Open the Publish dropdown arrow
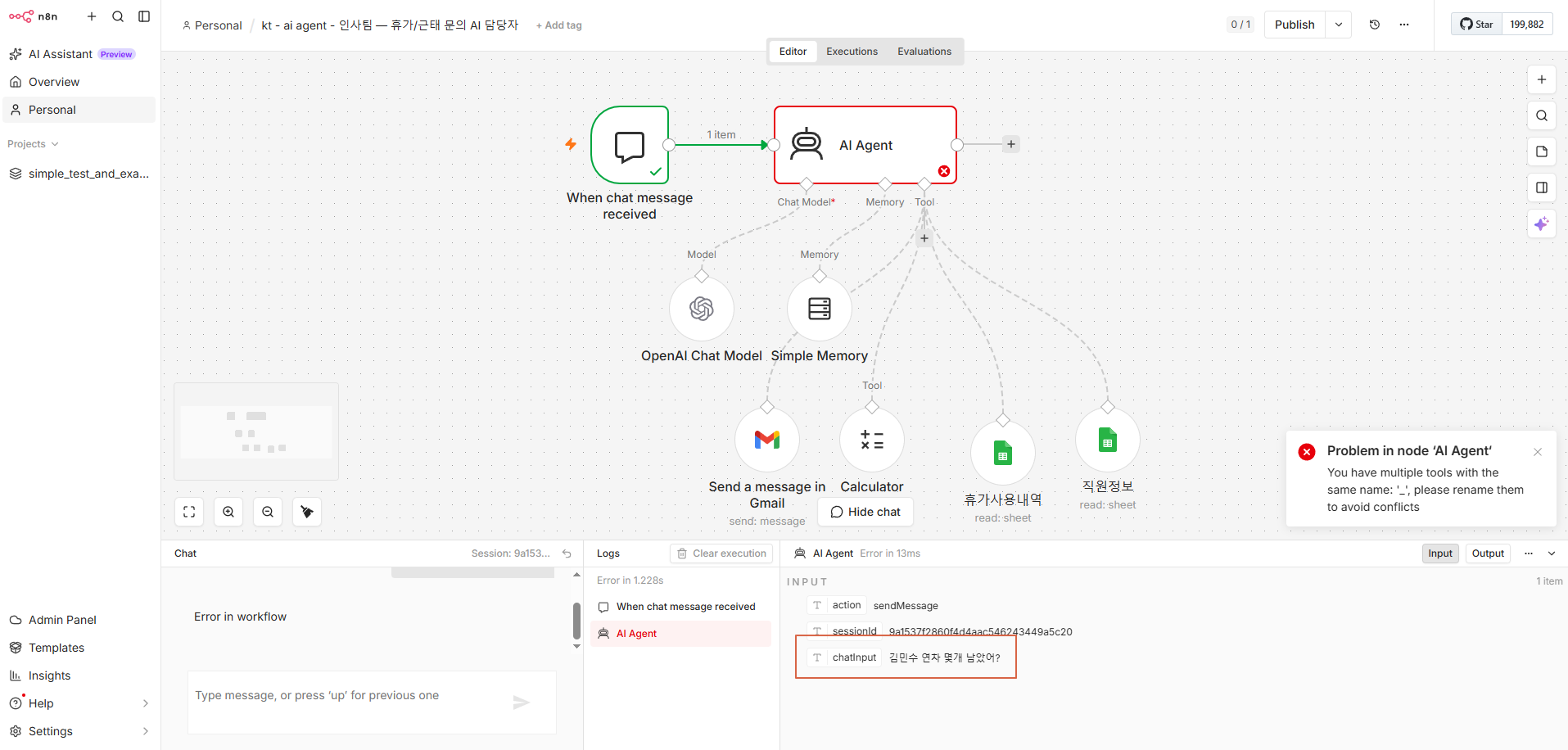The width and height of the screenshot is (1568, 750). pos(1339,25)
